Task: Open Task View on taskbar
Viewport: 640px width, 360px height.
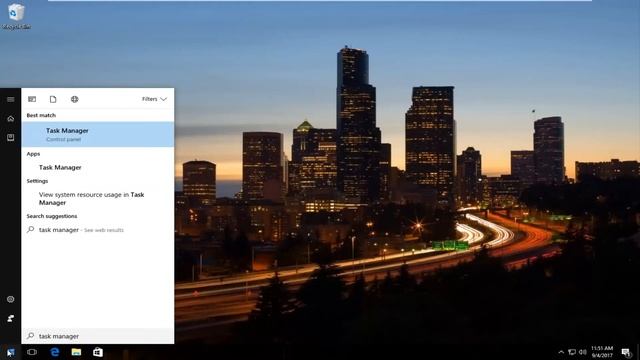Action: click(x=32, y=352)
